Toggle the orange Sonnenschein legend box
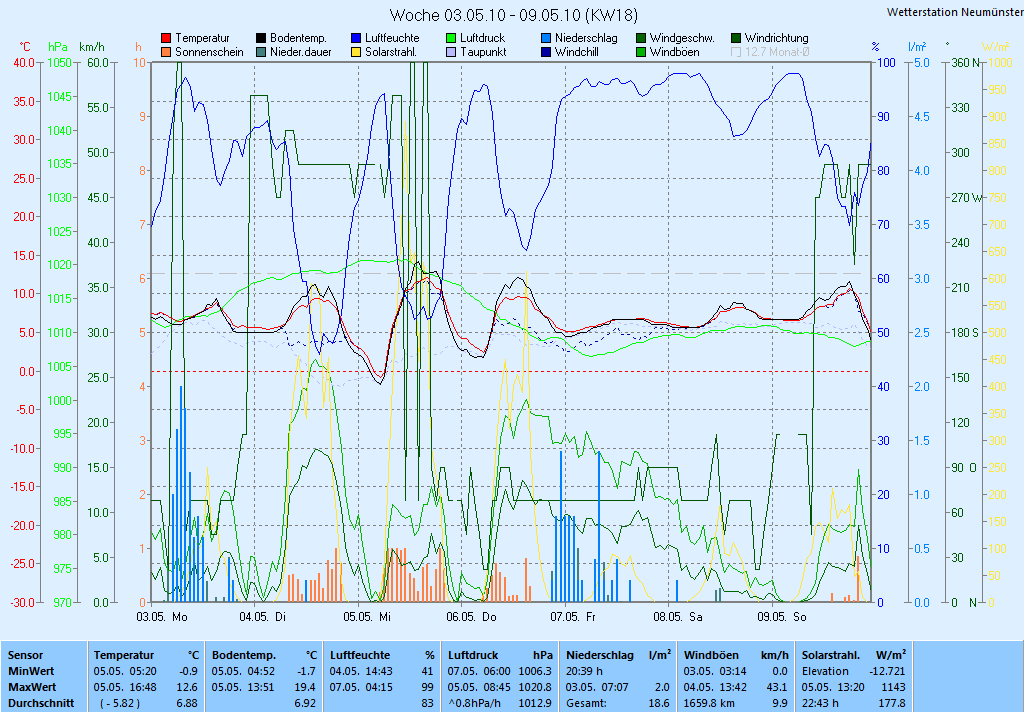 click(x=166, y=52)
